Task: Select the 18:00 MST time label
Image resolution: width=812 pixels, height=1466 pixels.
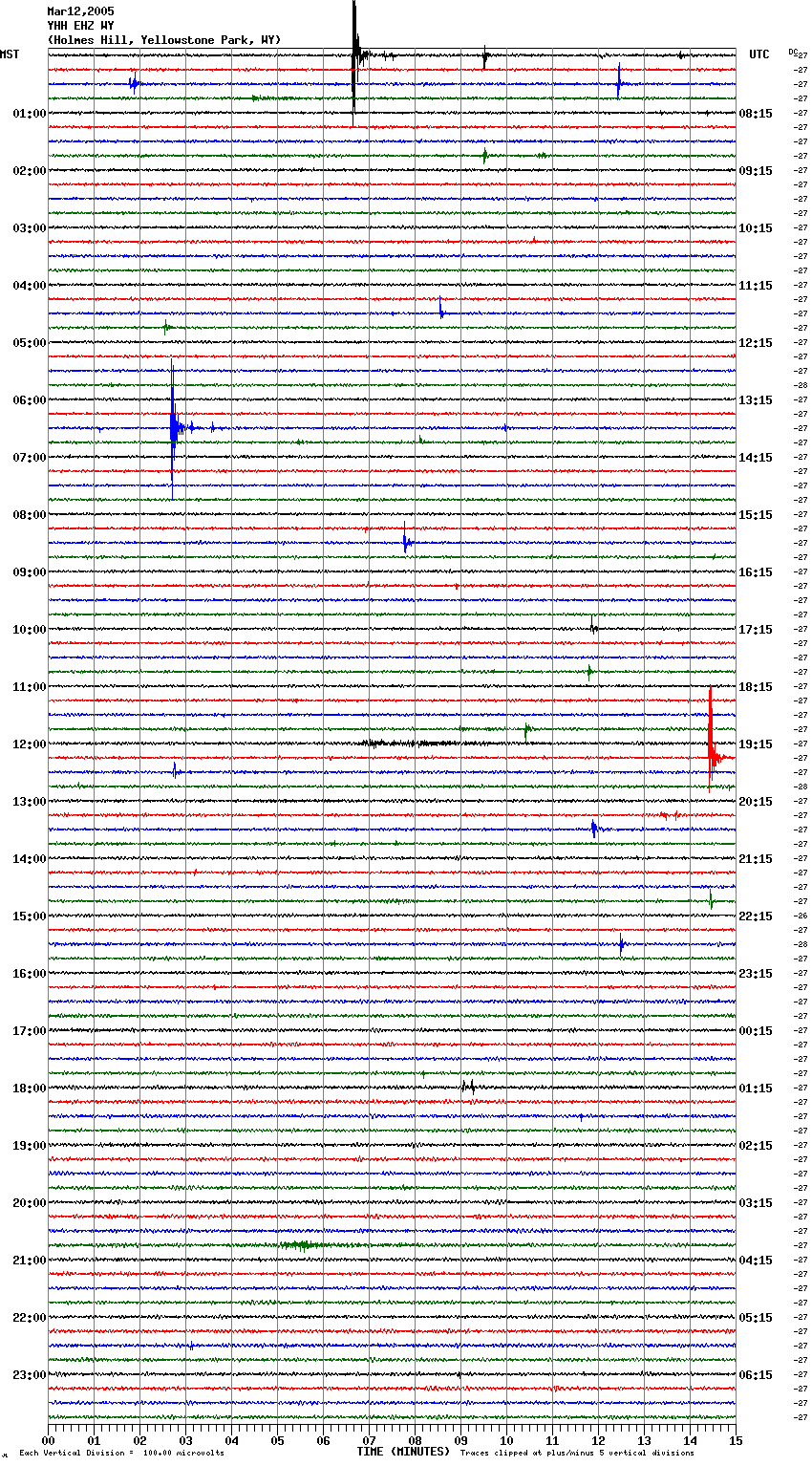Action: [29, 1089]
